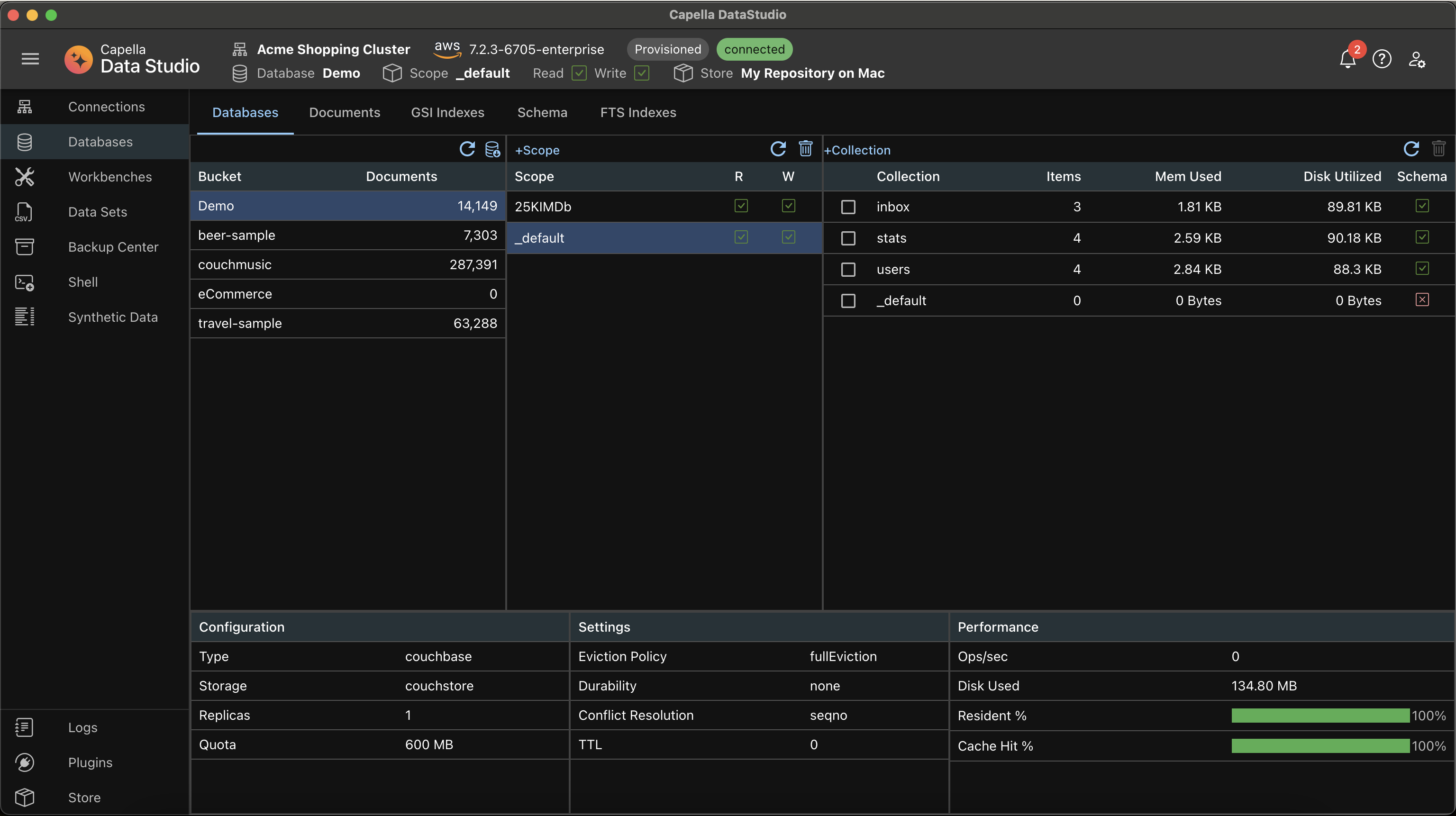Toggle Write checkbox for 25KIMDb scope
The image size is (1456, 816).
[788, 206]
